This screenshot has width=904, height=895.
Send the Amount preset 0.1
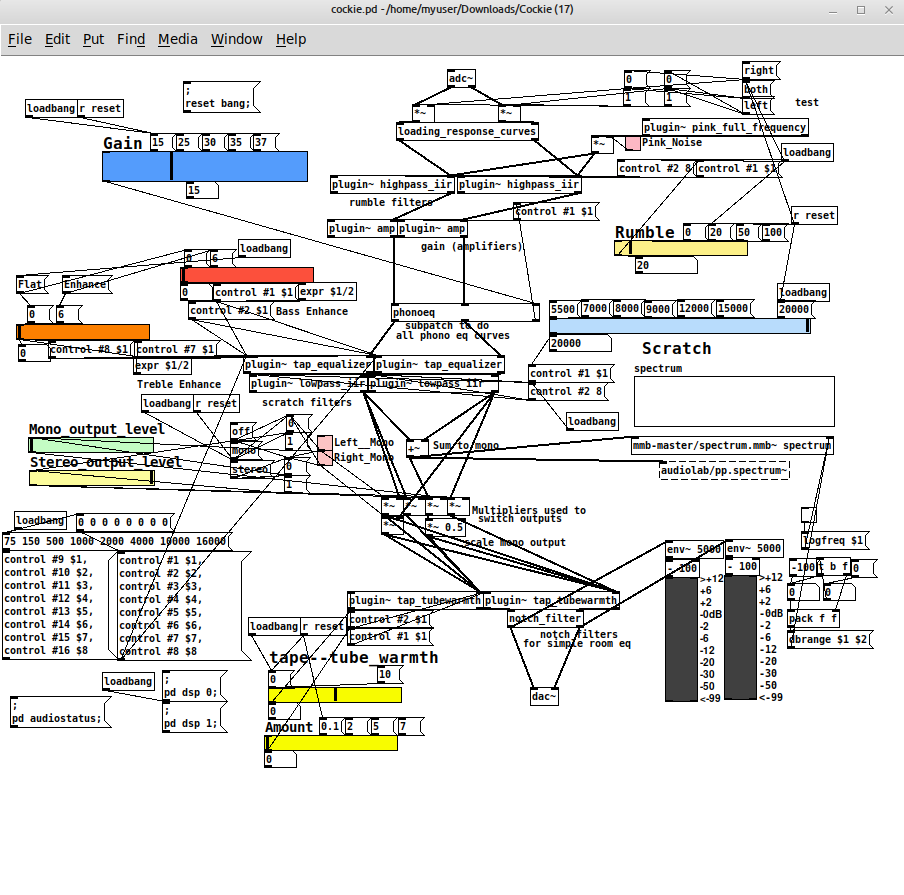point(332,727)
